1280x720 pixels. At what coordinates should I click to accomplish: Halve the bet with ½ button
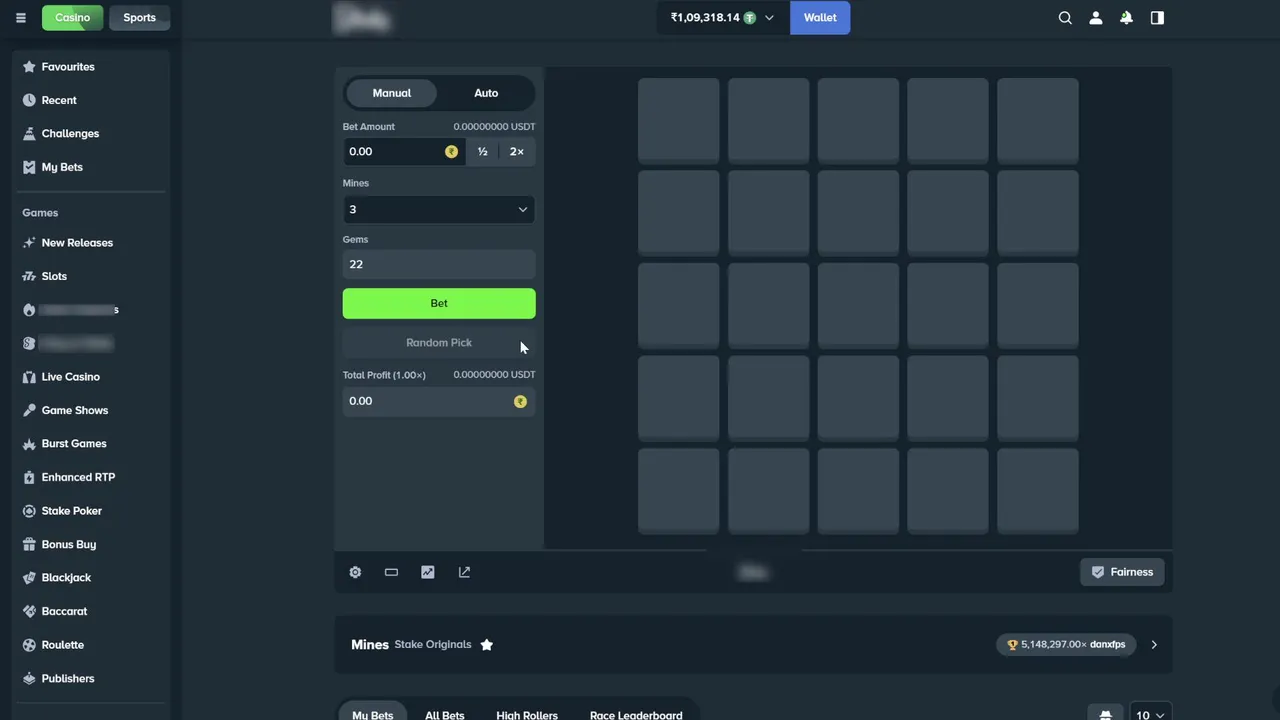[483, 152]
